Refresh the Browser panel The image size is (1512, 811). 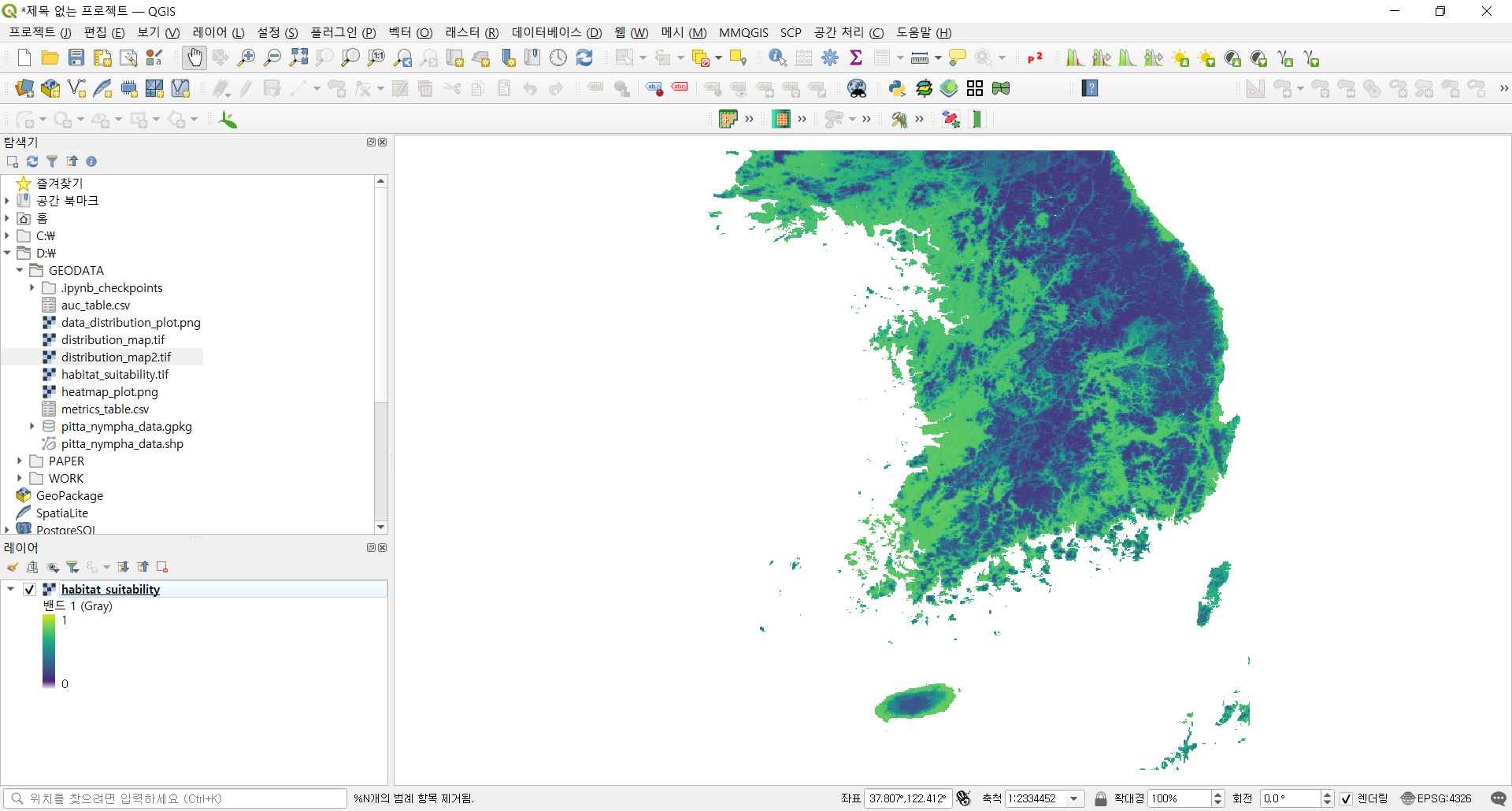tap(32, 161)
